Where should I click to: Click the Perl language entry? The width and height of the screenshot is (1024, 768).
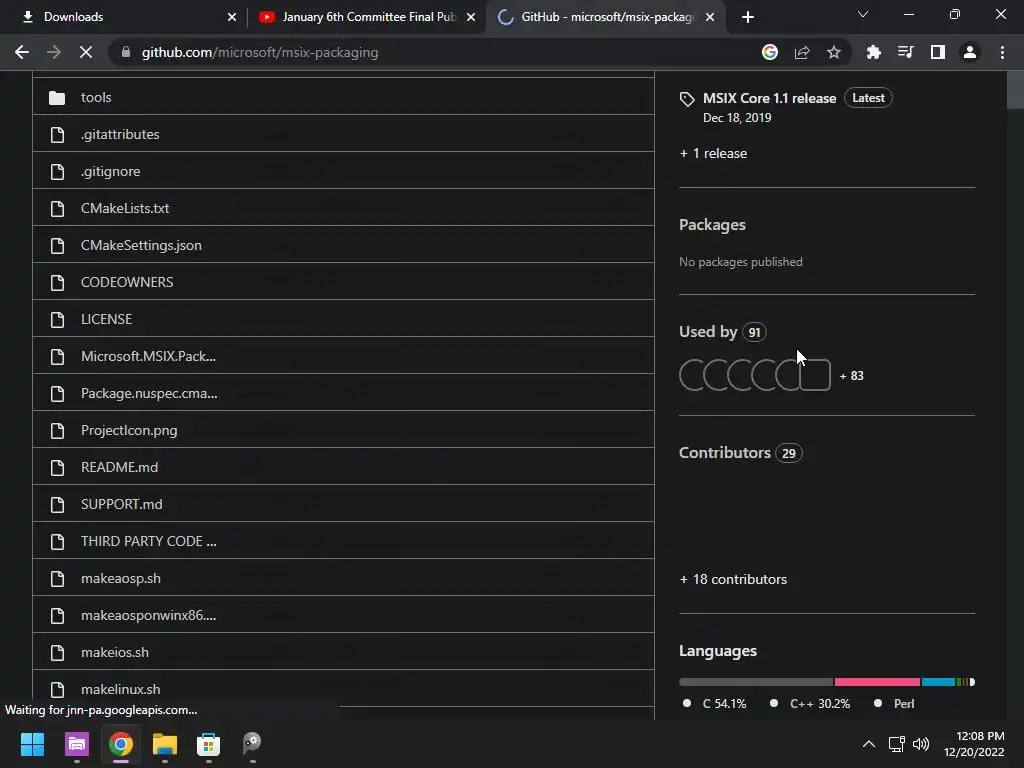894,703
